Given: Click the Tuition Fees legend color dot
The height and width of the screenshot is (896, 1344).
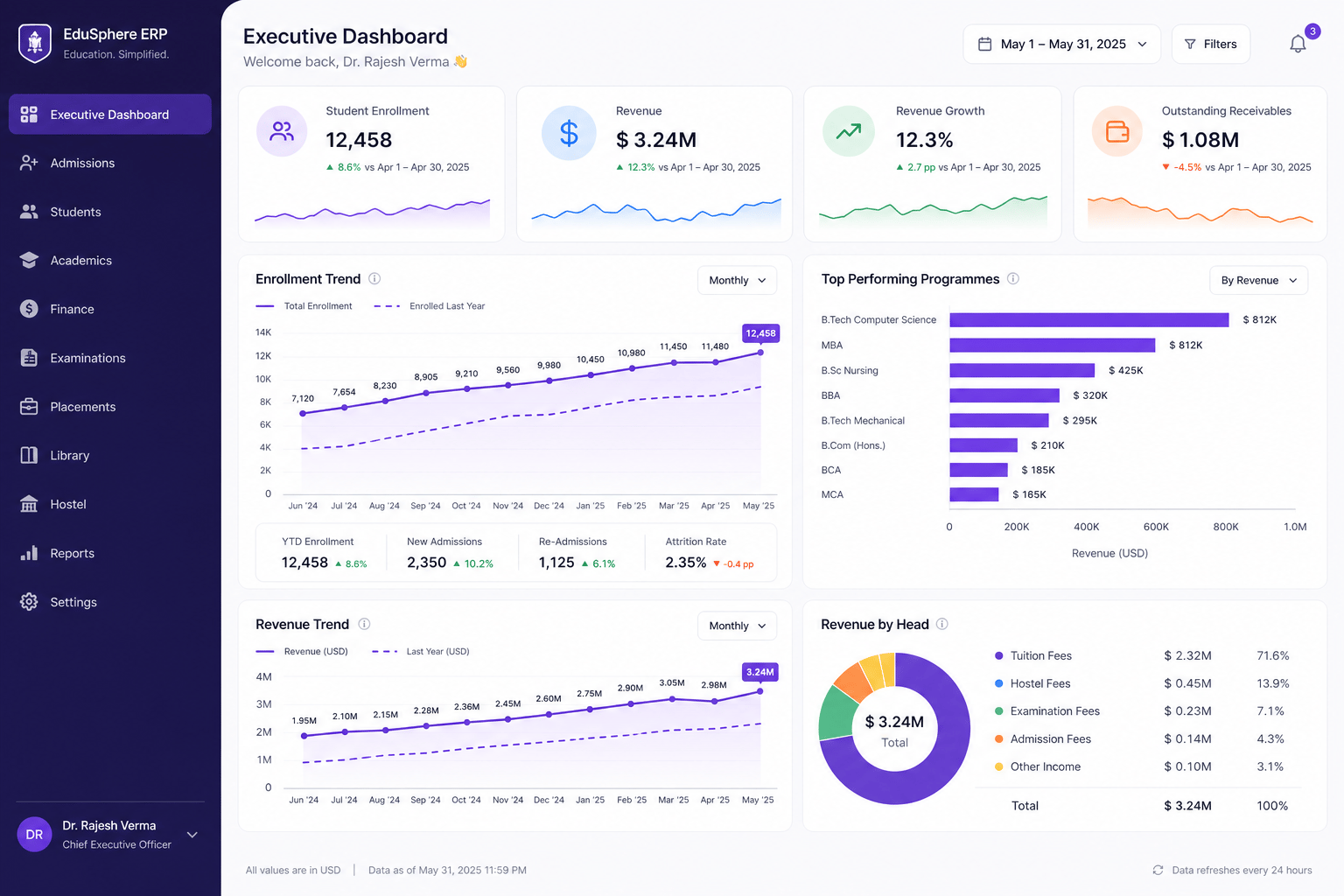Looking at the screenshot, I should pyautogui.click(x=998, y=655).
